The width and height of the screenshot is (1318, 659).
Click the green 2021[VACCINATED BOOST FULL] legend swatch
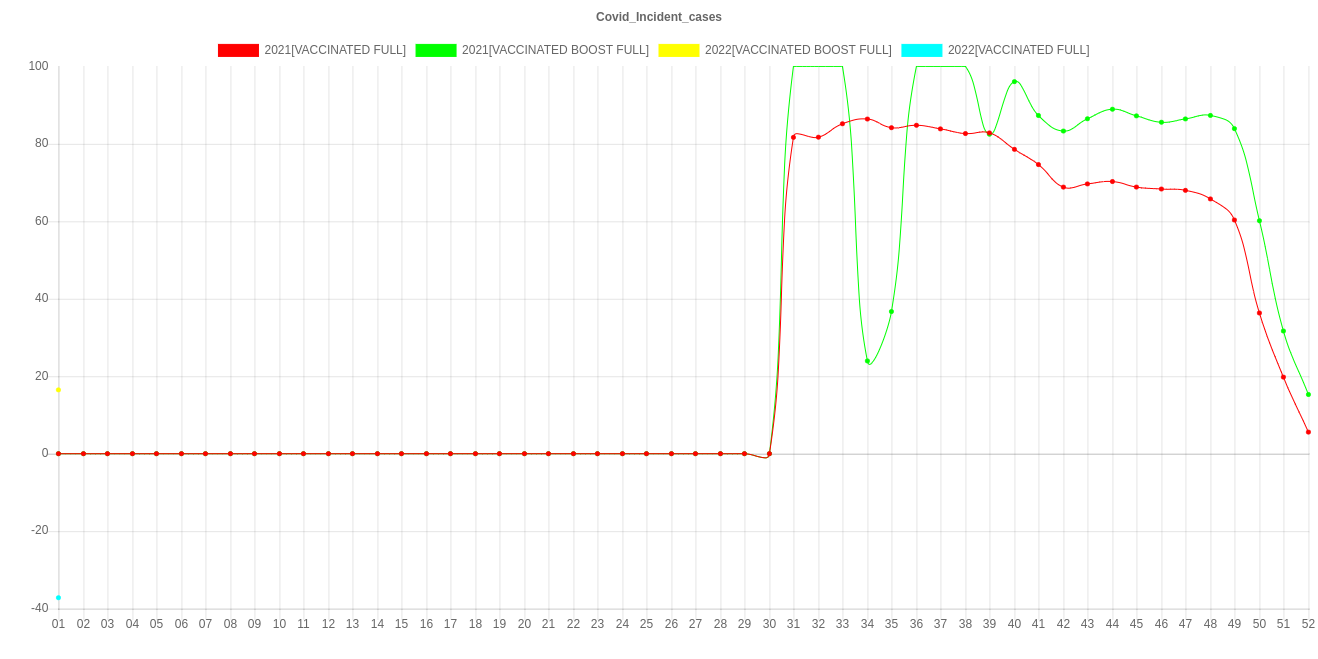435,50
